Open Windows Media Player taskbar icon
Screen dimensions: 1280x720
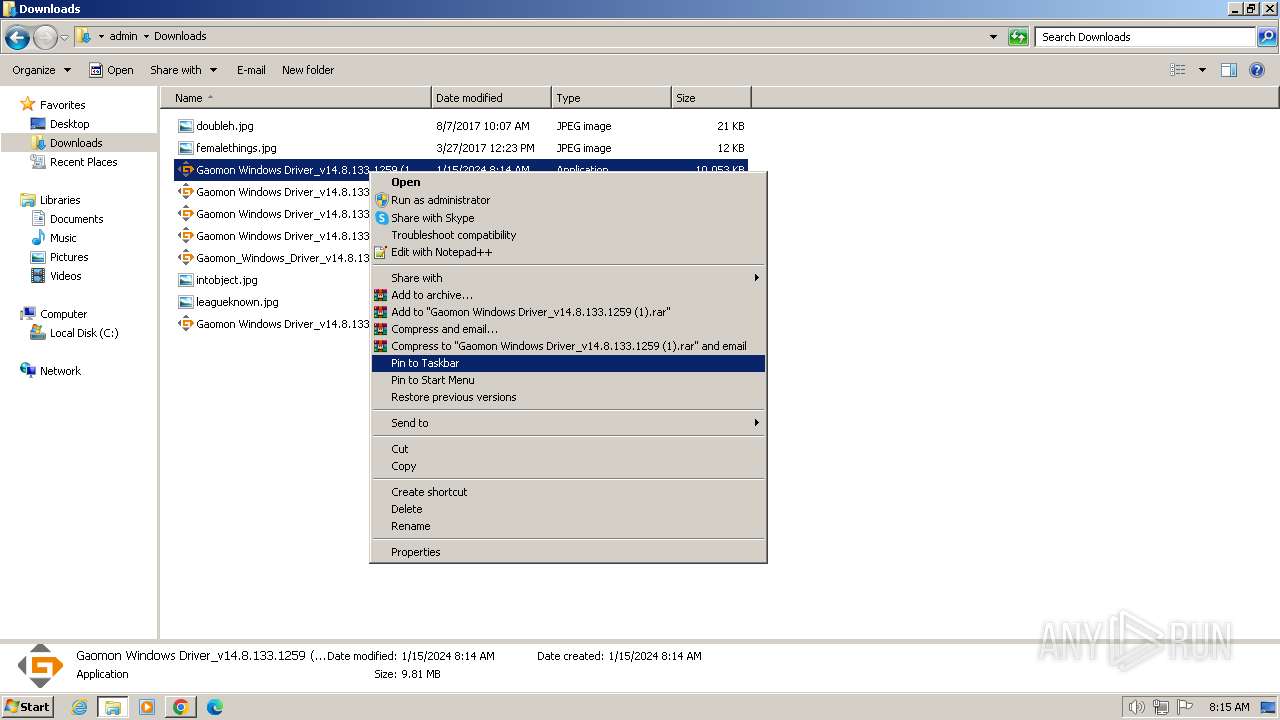[147, 707]
